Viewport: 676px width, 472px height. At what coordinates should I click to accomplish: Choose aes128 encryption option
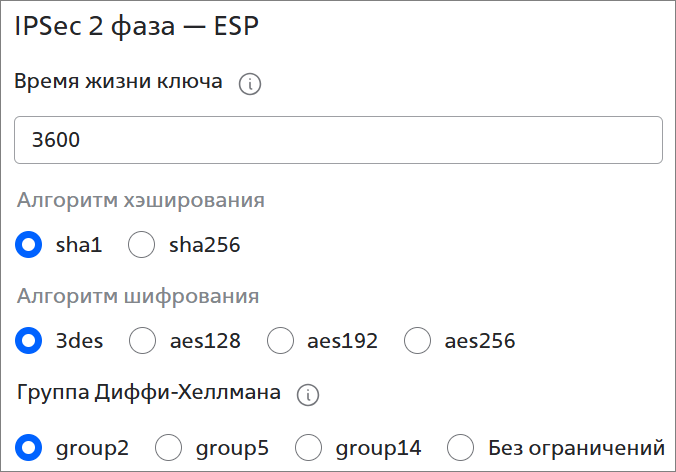[x=143, y=341]
